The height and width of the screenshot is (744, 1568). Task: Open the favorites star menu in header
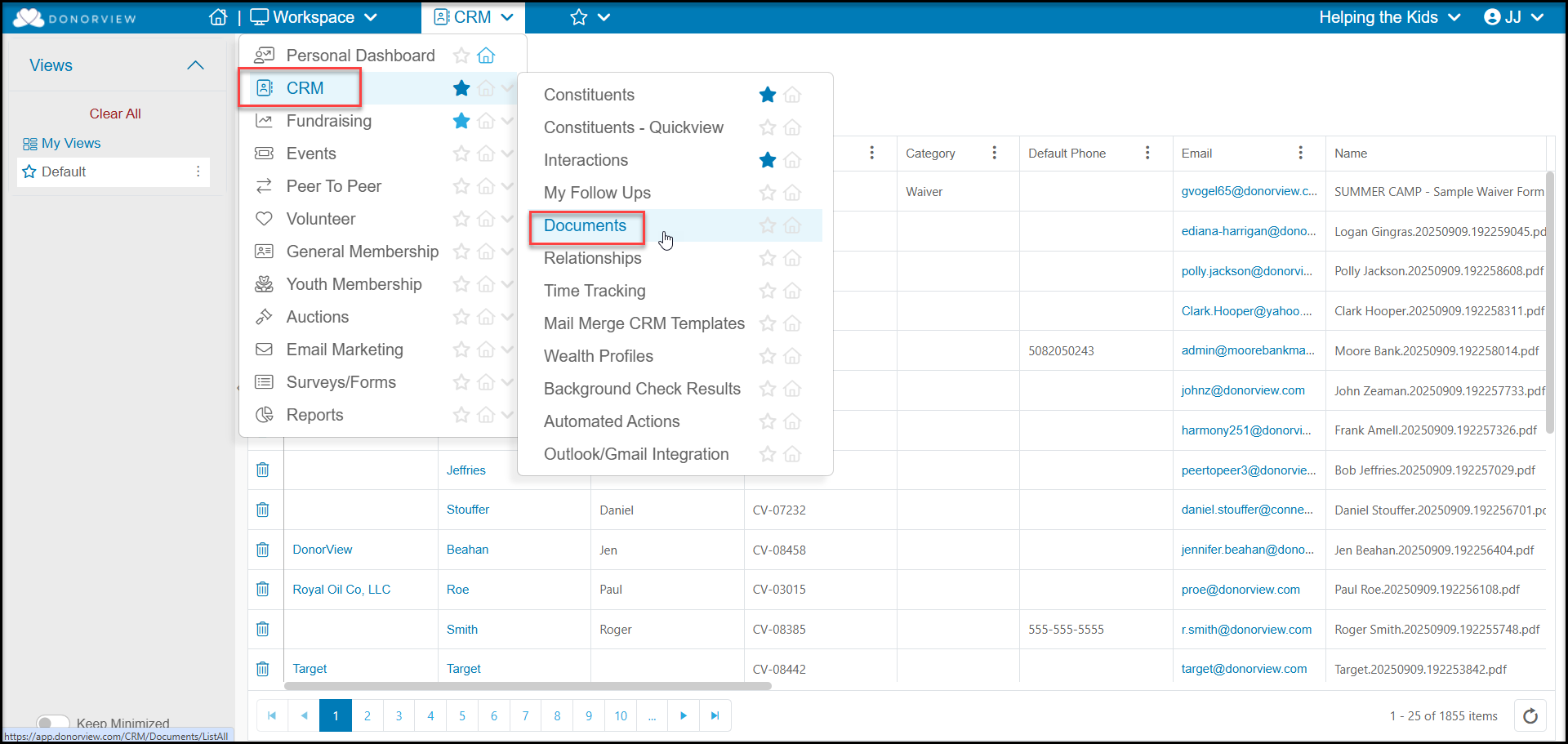(x=590, y=17)
